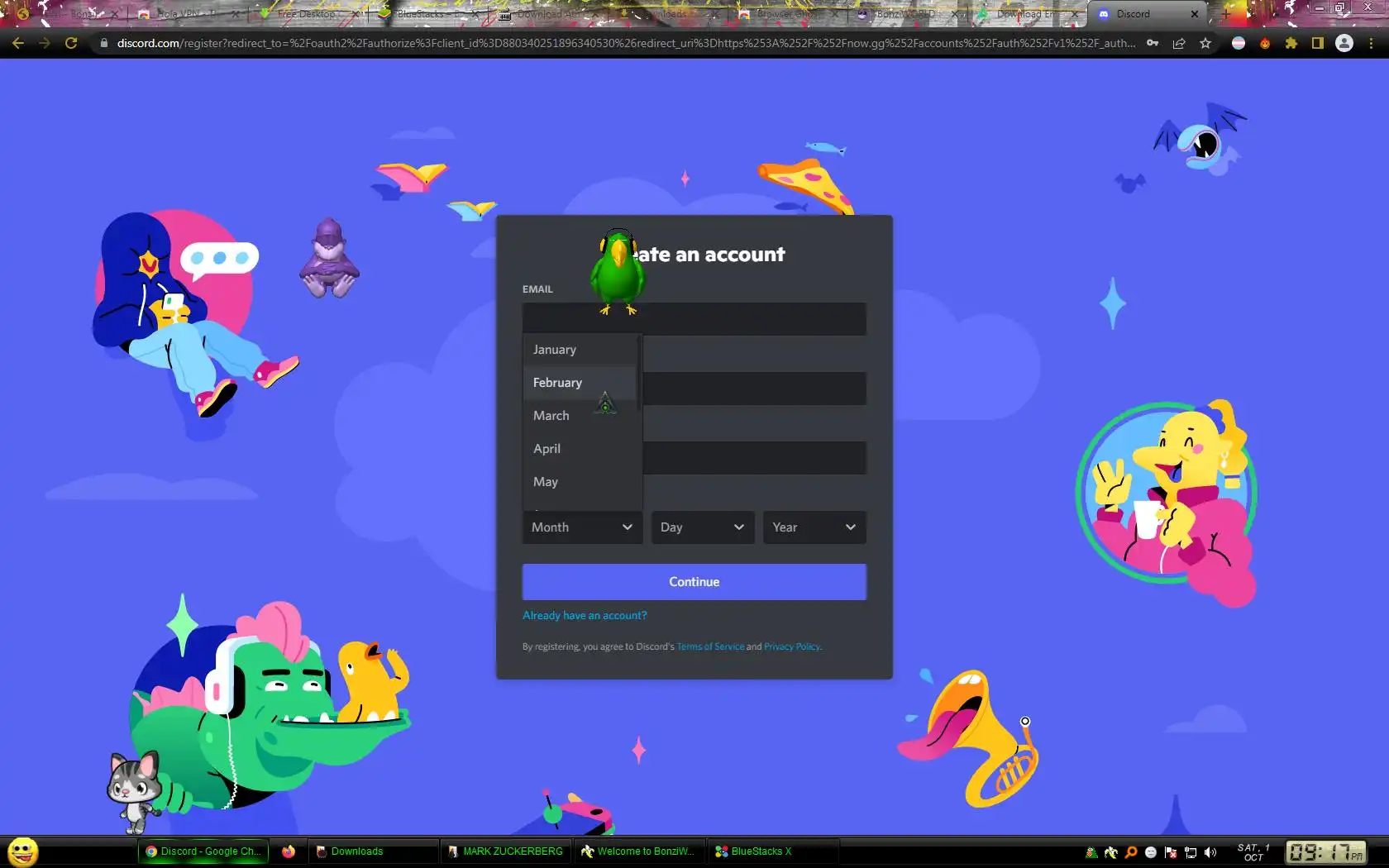Switch to the Hola VPN tab
The width and height of the screenshot is (1389, 868).
point(187,14)
